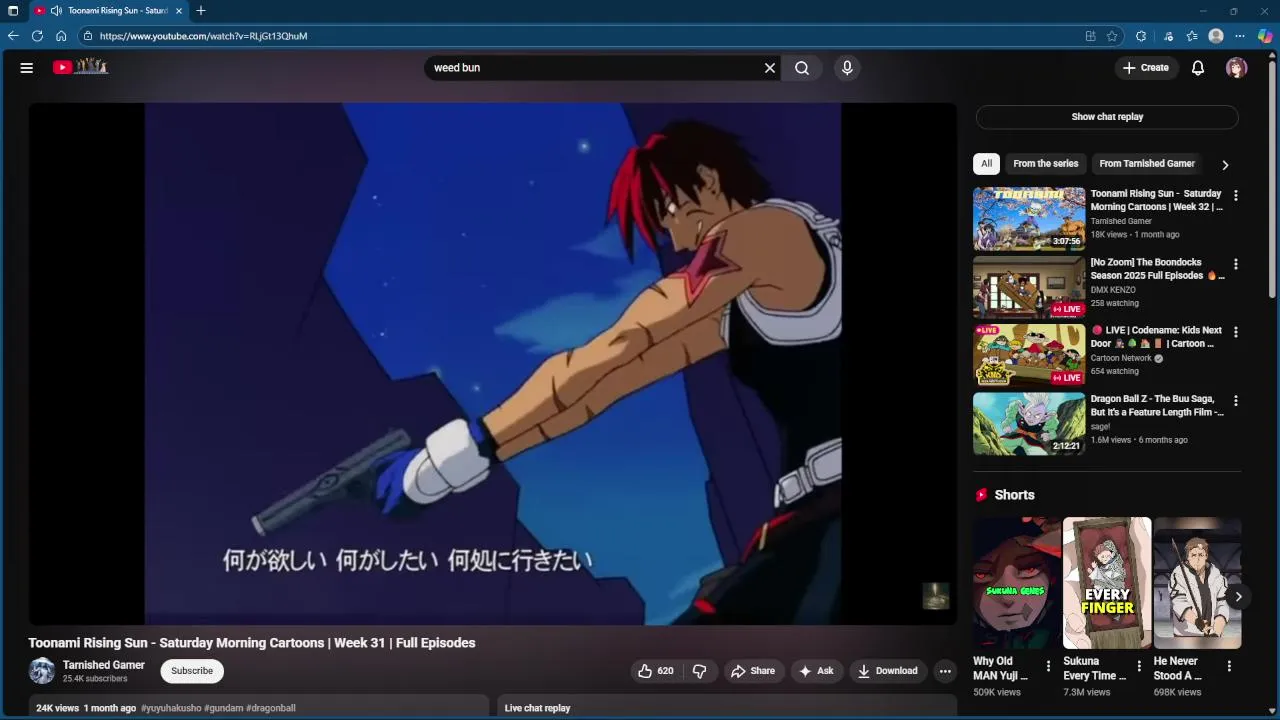Image resolution: width=1280 pixels, height=720 pixels.
Task: Select 'From Tarnished Gamer' filter chip
Action: tap(1147, 164)
